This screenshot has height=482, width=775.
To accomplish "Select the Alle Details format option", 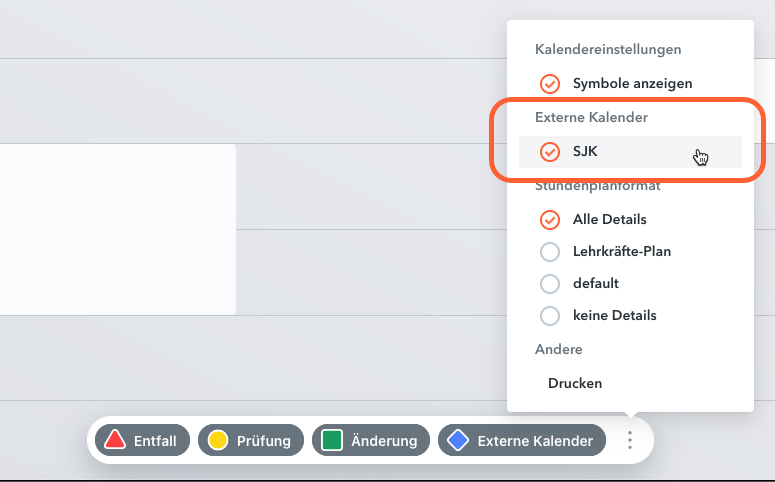I will coord(549,220).
